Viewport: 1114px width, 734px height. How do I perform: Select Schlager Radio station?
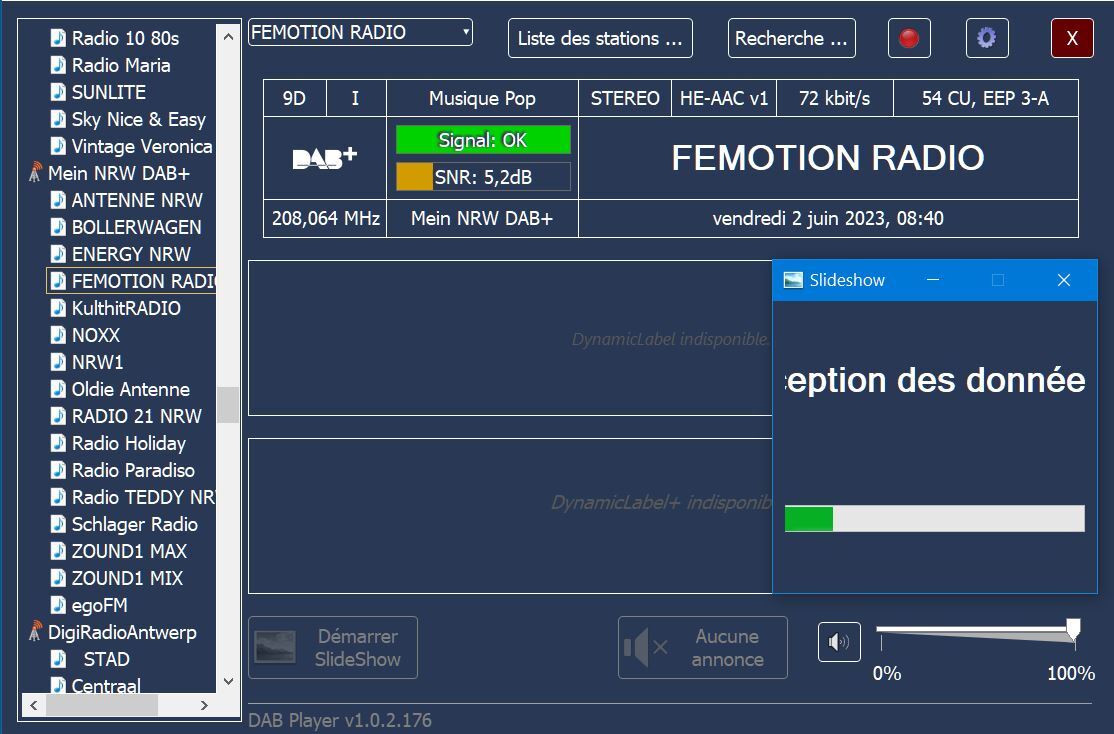pos(134,524)
